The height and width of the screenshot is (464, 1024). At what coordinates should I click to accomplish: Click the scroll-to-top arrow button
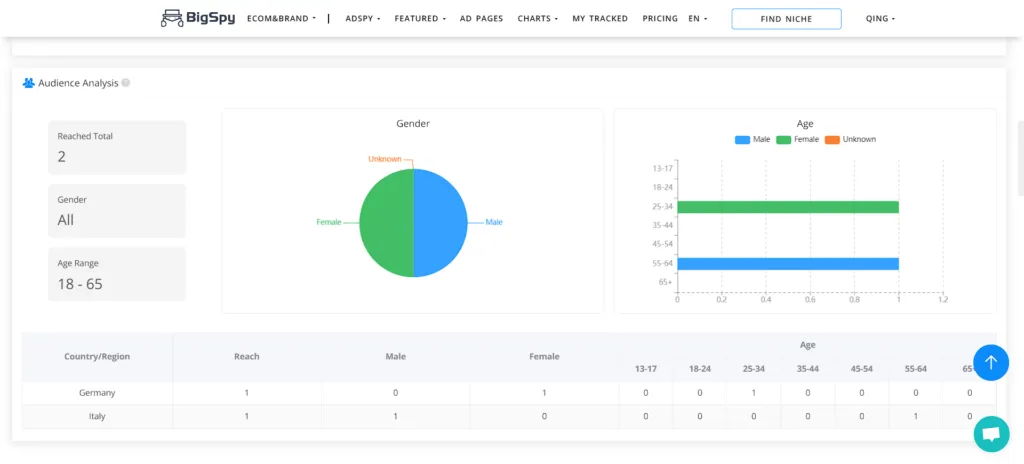991,363
